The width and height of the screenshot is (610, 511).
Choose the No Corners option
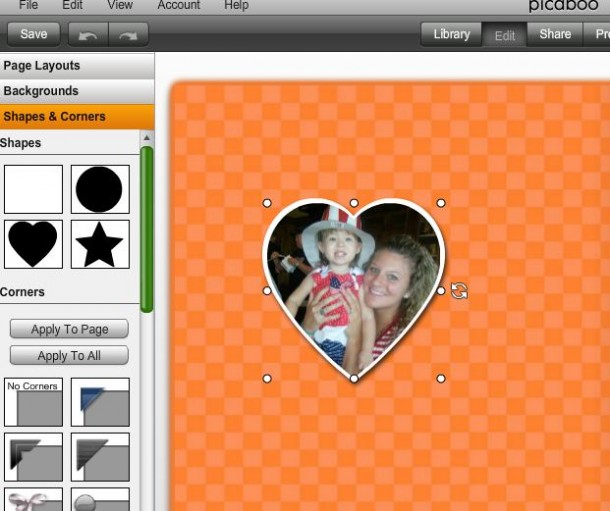[33, 402]
